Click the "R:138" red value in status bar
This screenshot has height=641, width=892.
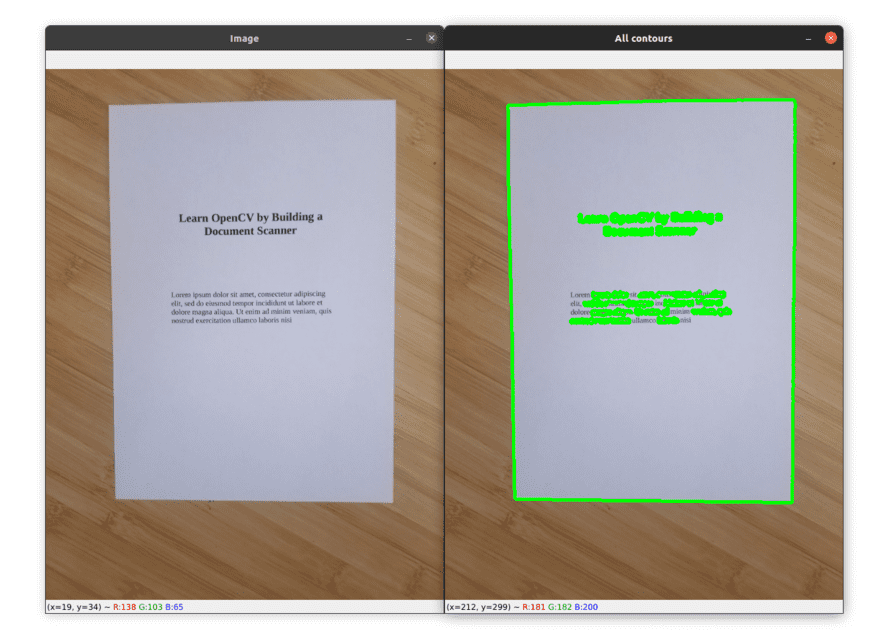pos(124,607)
